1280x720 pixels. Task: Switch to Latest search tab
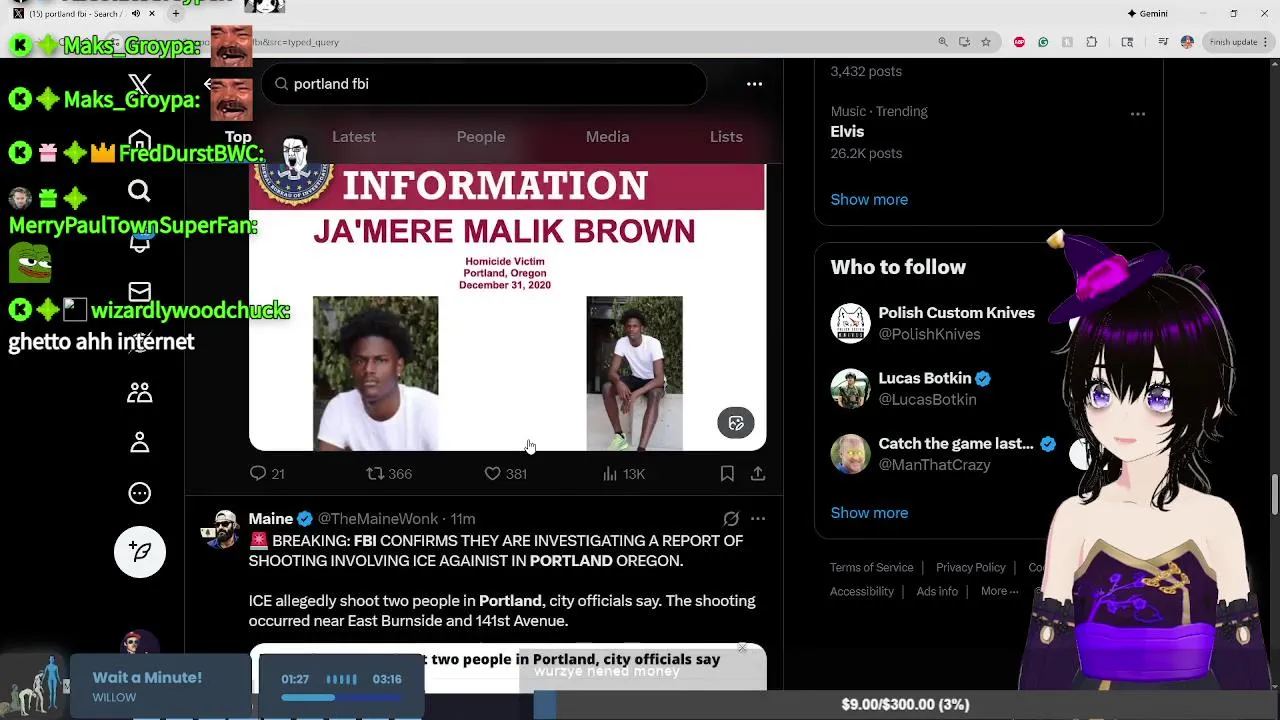point(354,137)
